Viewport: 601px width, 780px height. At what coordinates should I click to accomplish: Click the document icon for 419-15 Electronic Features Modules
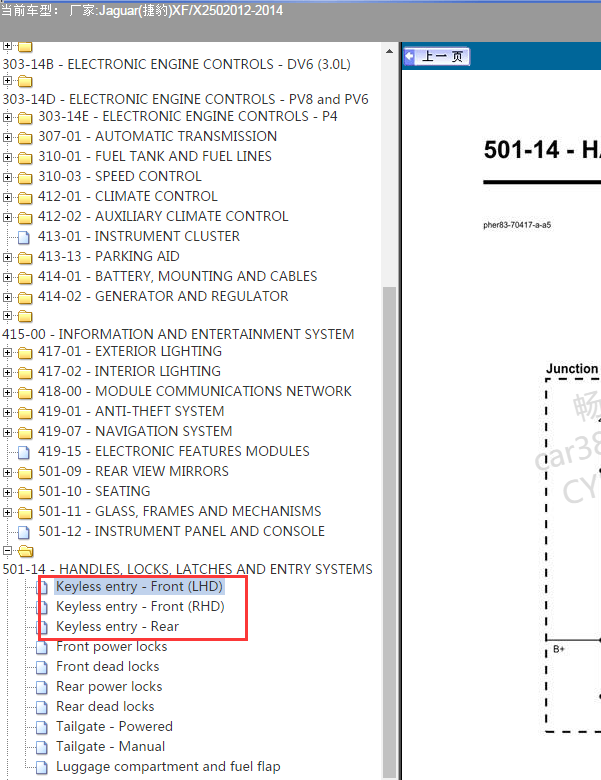click(23, 452)
